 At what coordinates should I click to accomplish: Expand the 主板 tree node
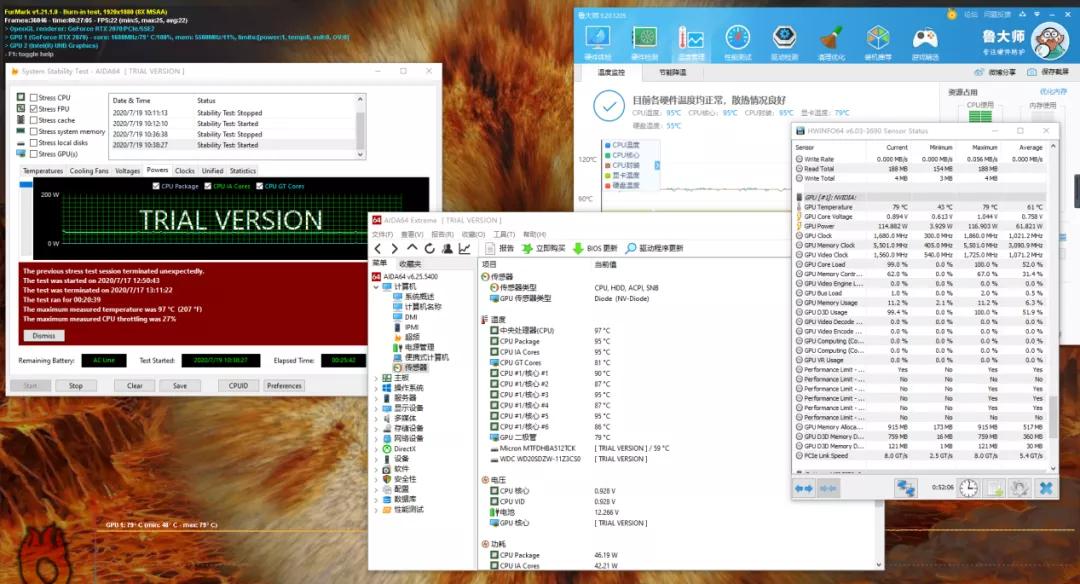pyautogui.click(x=376, y=377)
